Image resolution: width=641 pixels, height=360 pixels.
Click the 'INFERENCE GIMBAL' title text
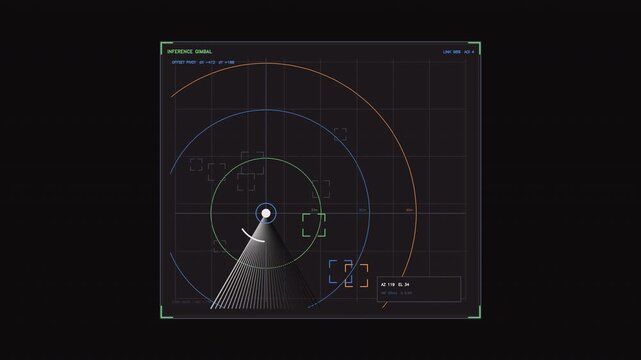coord(189,51)
